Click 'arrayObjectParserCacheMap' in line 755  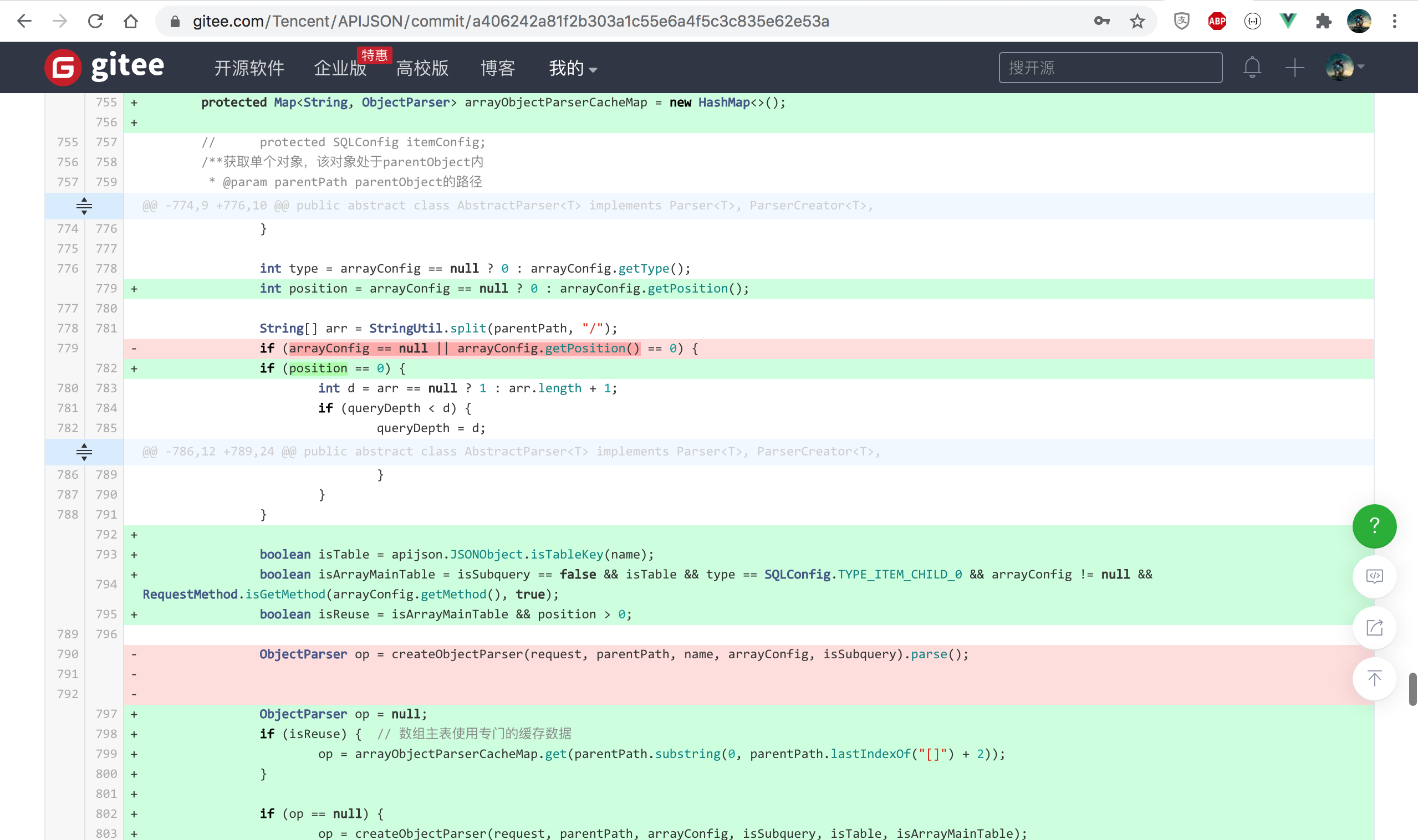click(x=555, y=102)
